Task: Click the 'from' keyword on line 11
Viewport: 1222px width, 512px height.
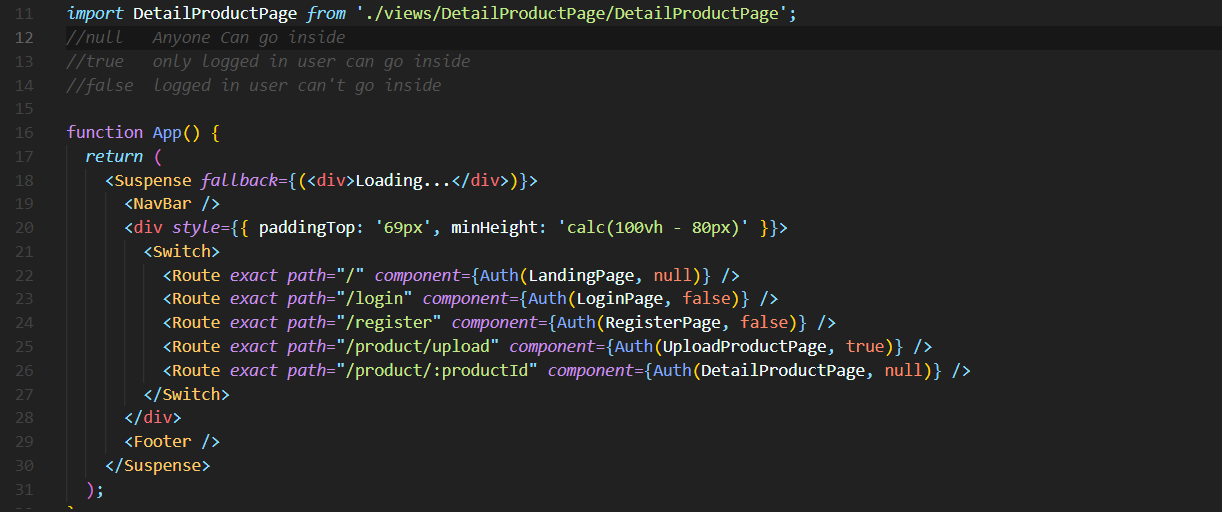Action: (326, 14)
